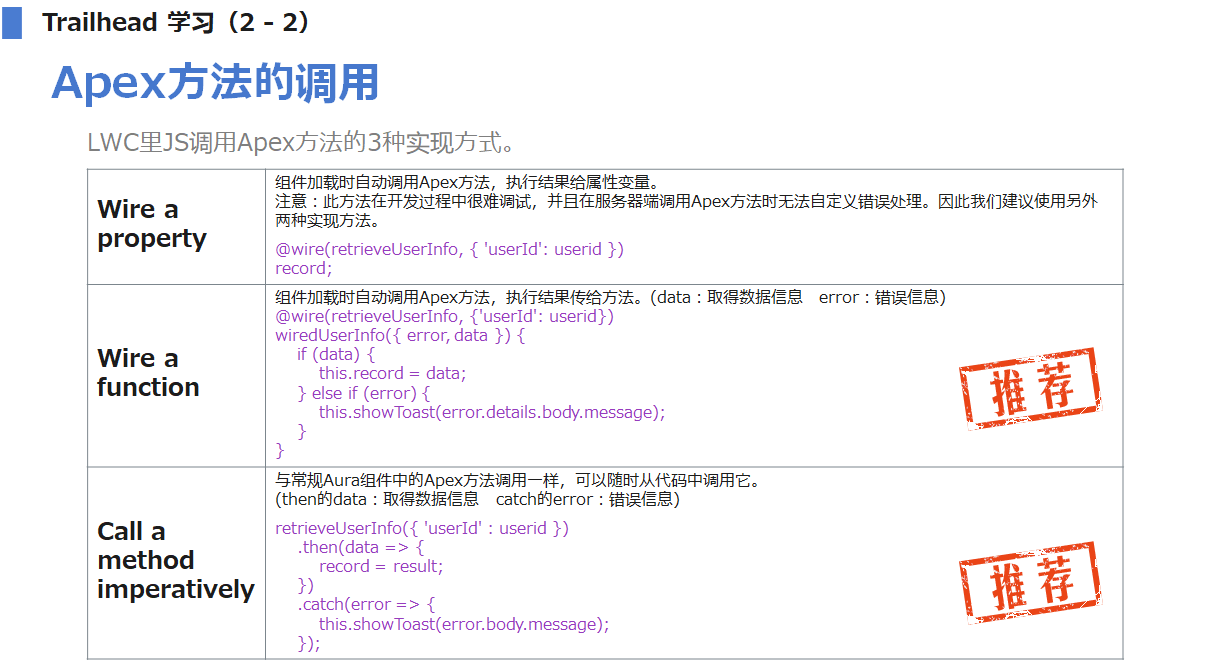Click the code "retrieveUserInfo({ 'userId' : userid })"
This screenshot has width=1214, height=665.
tap(421, 528)
